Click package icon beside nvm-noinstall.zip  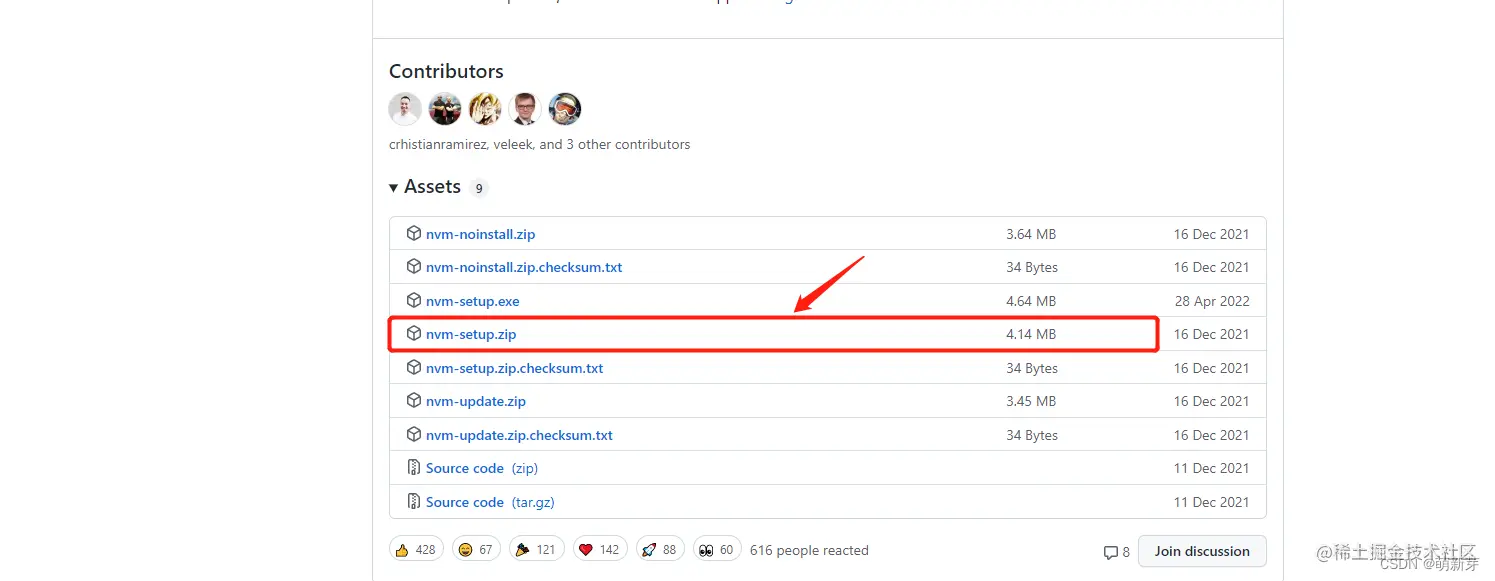414,233
